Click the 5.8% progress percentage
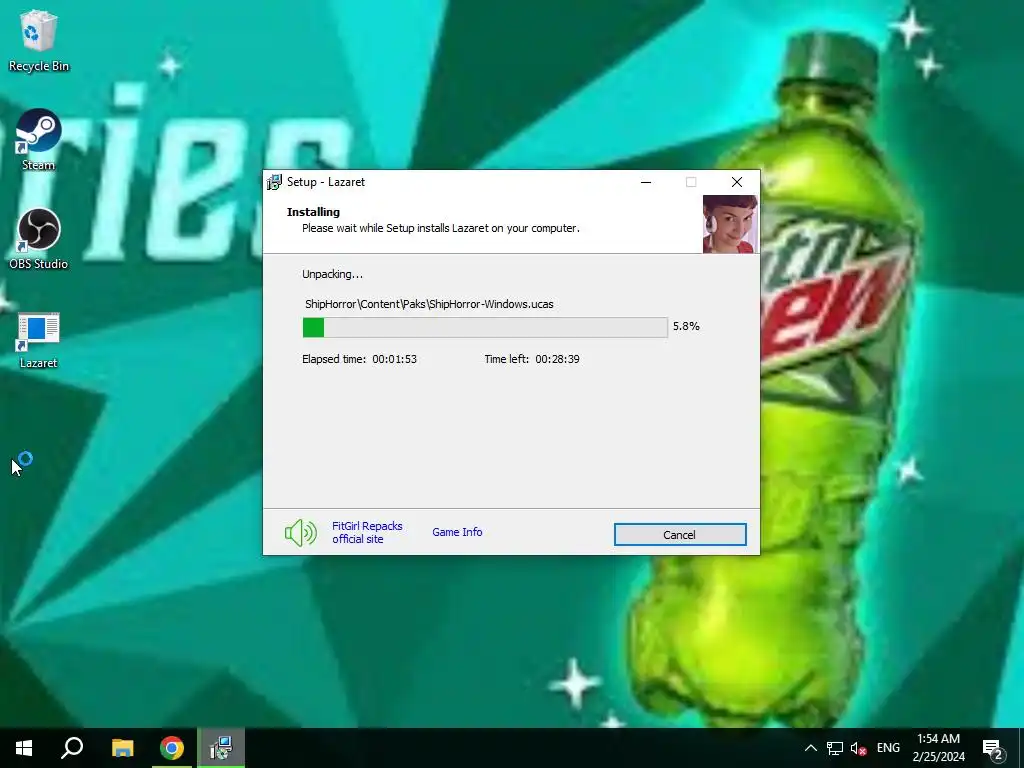1024x768 pixels. (x=686, y=326)
